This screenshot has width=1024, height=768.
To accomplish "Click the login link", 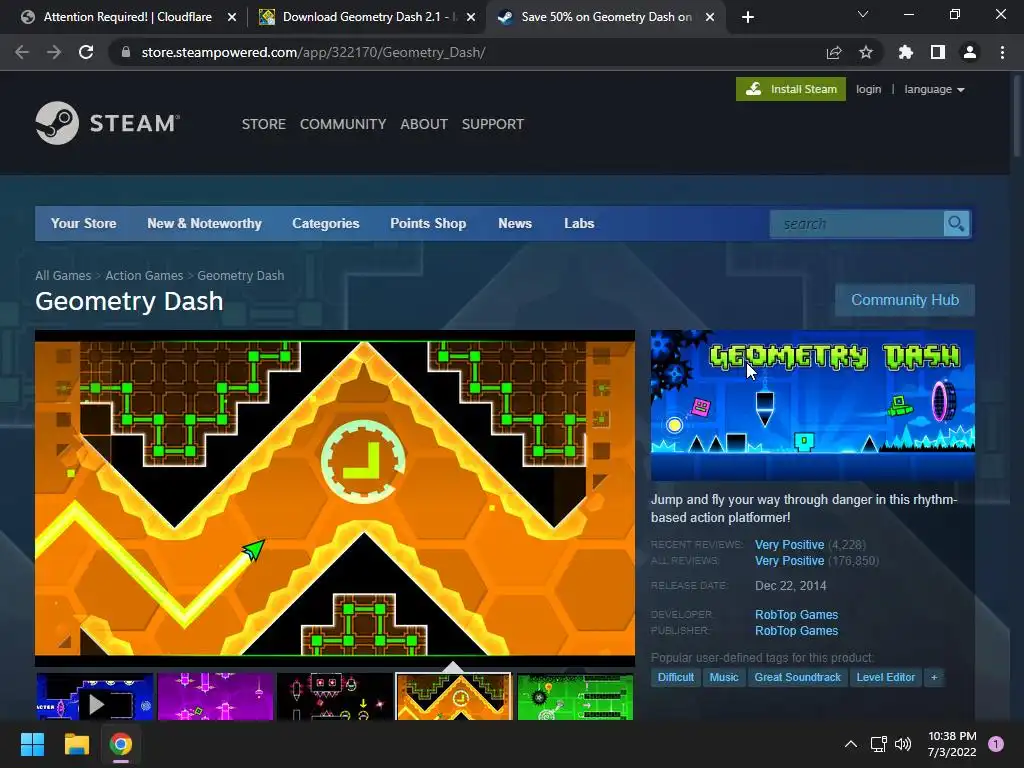I will click(x=869, y=89).
